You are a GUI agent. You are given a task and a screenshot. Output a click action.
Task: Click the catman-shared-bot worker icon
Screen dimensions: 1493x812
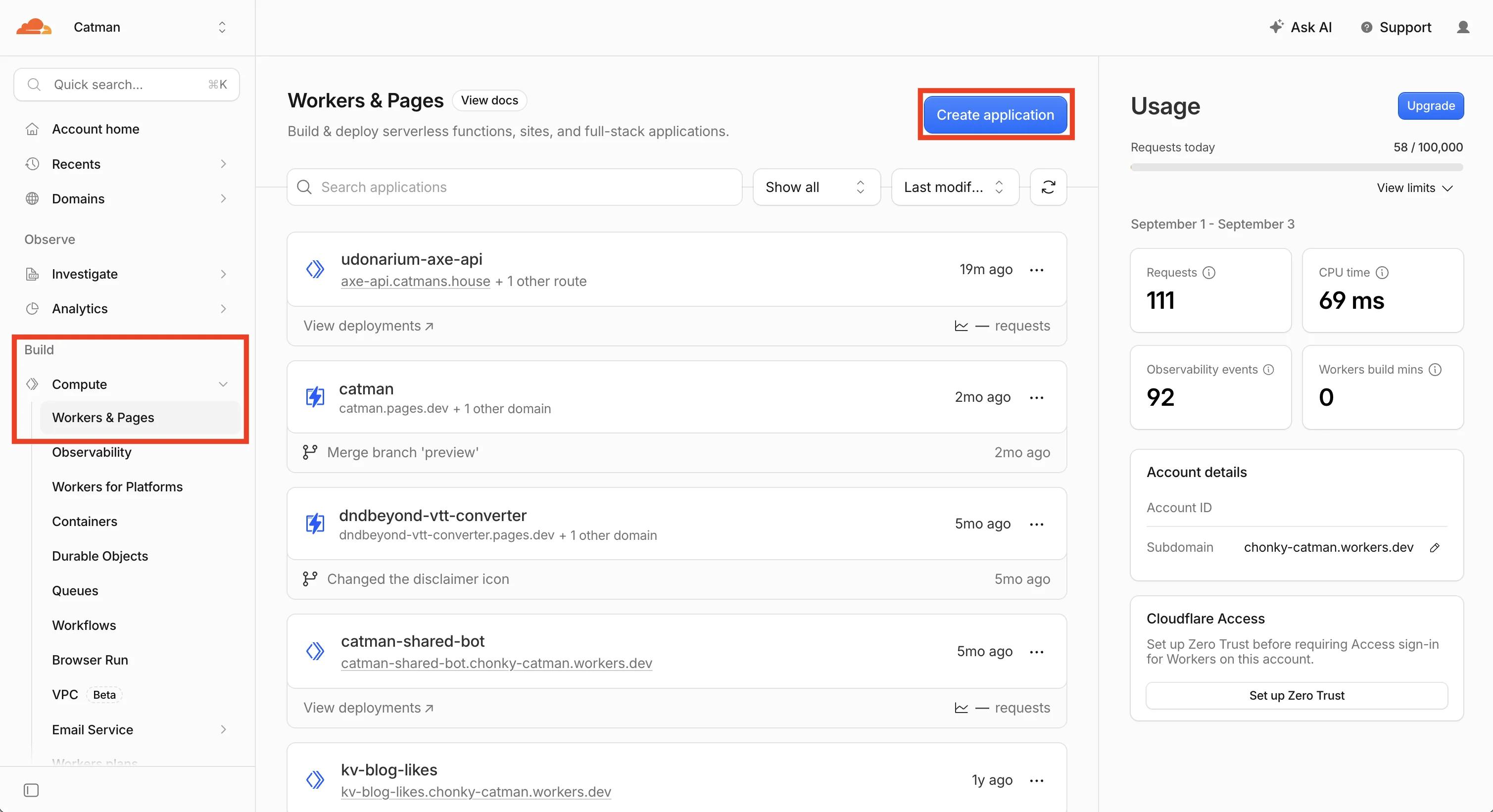point(315,652)
